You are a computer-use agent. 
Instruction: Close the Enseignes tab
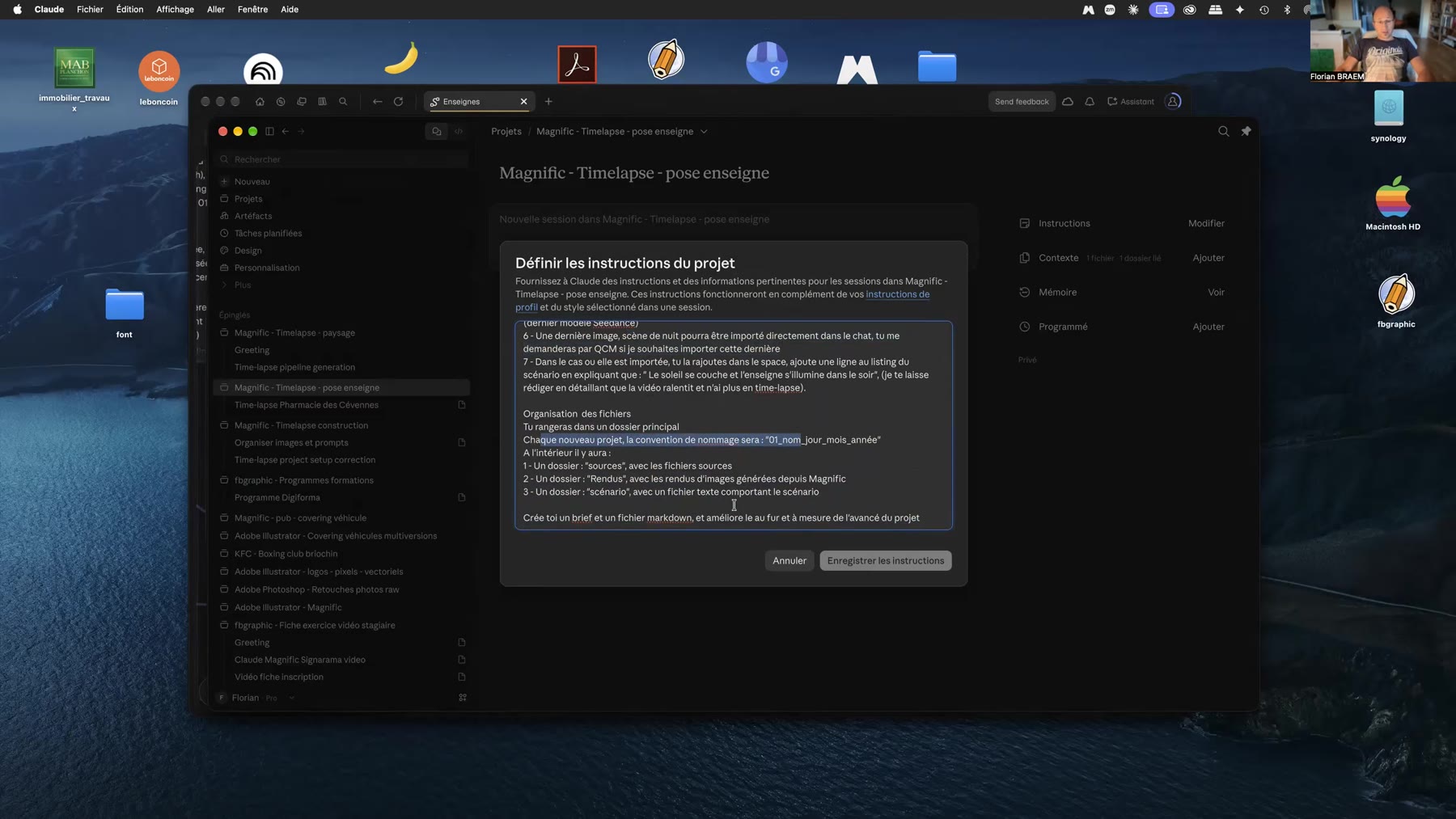click(523, 102)
